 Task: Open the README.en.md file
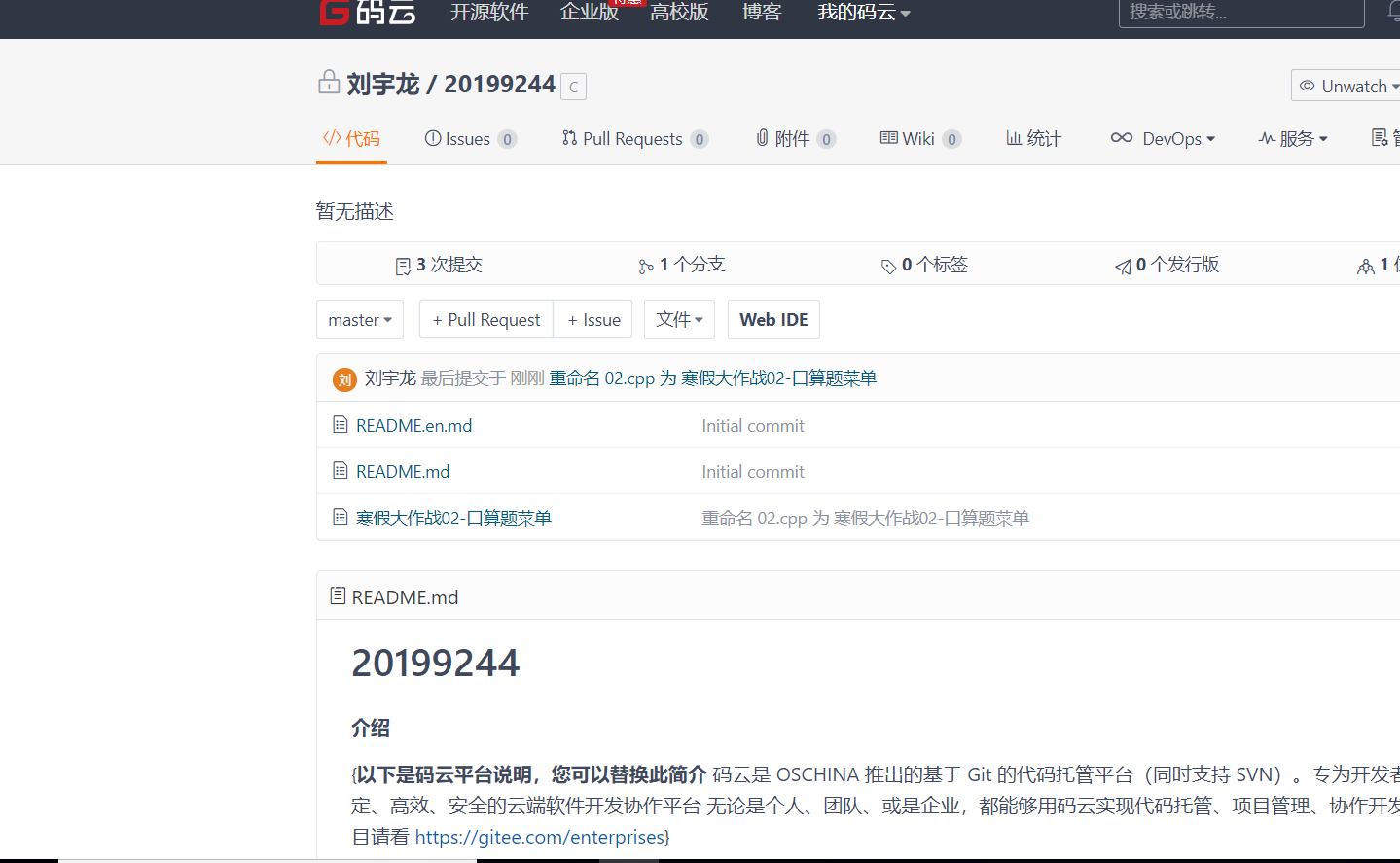point(413,425)
